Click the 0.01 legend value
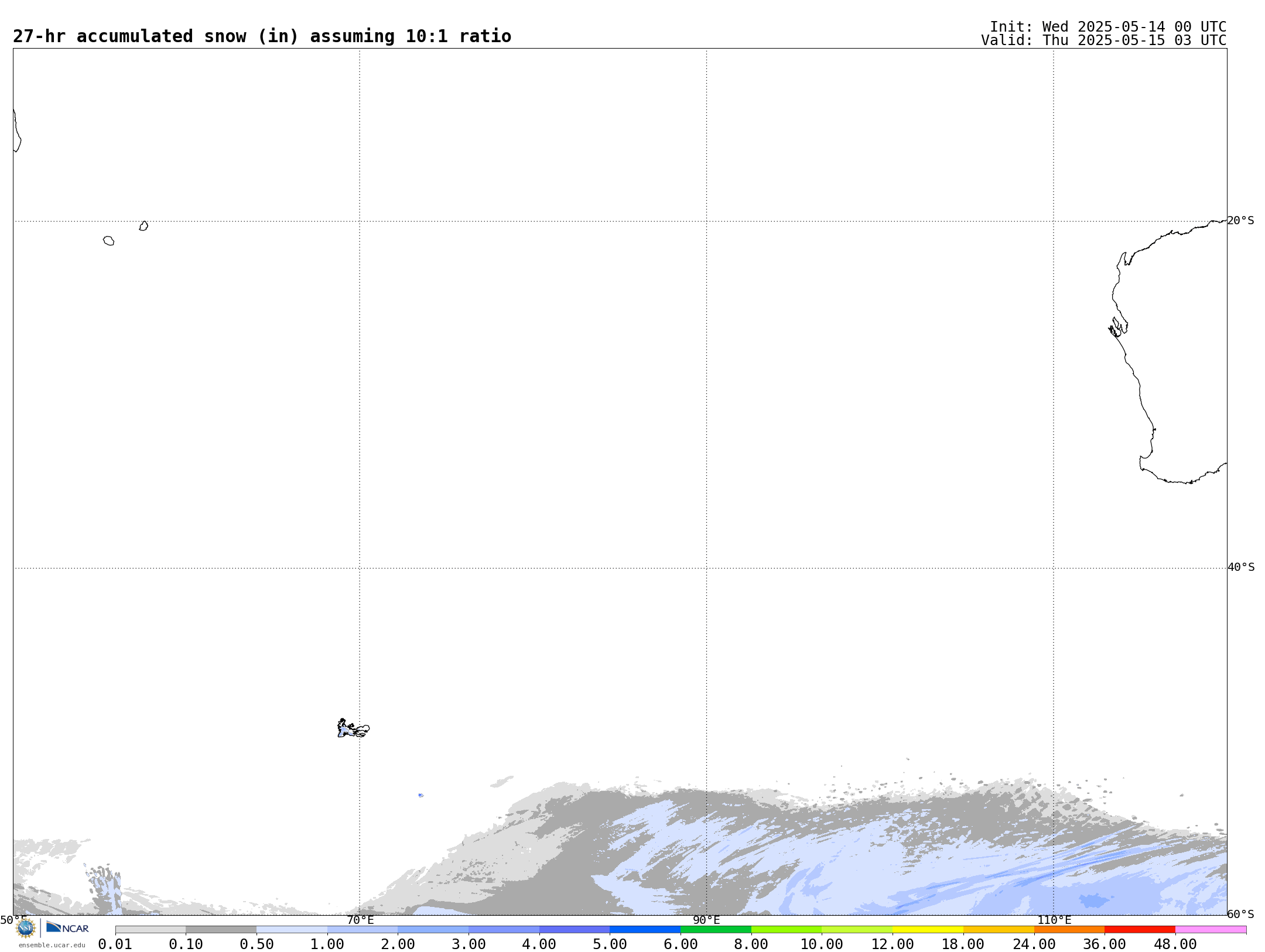Viewport: 1265px width, 952px height. point(115,944)
